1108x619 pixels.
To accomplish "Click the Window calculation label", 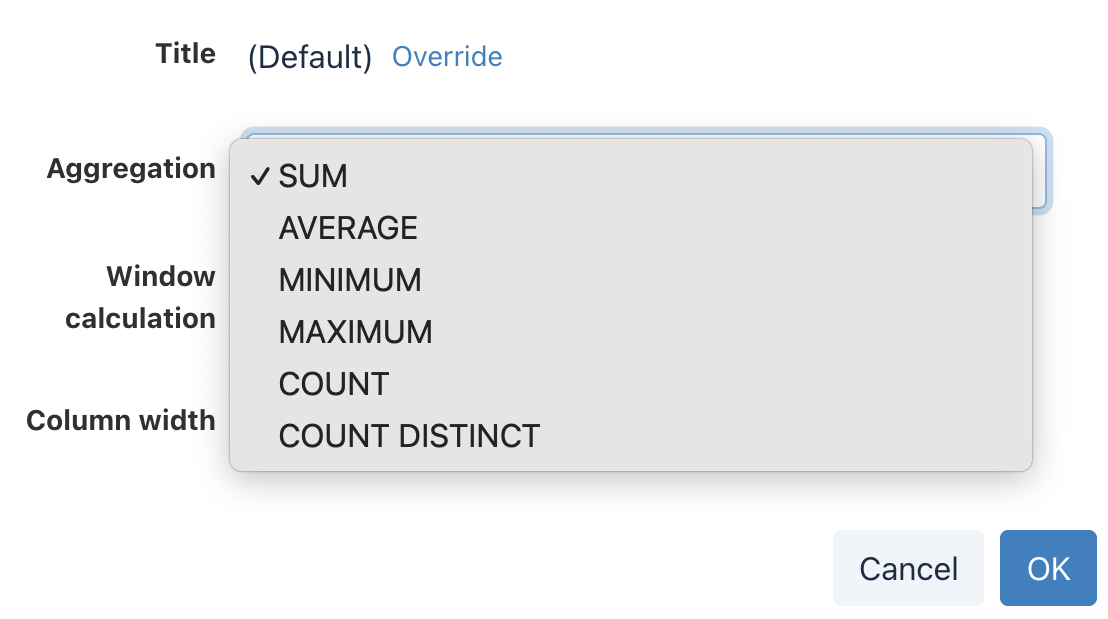I will point(141,297).
